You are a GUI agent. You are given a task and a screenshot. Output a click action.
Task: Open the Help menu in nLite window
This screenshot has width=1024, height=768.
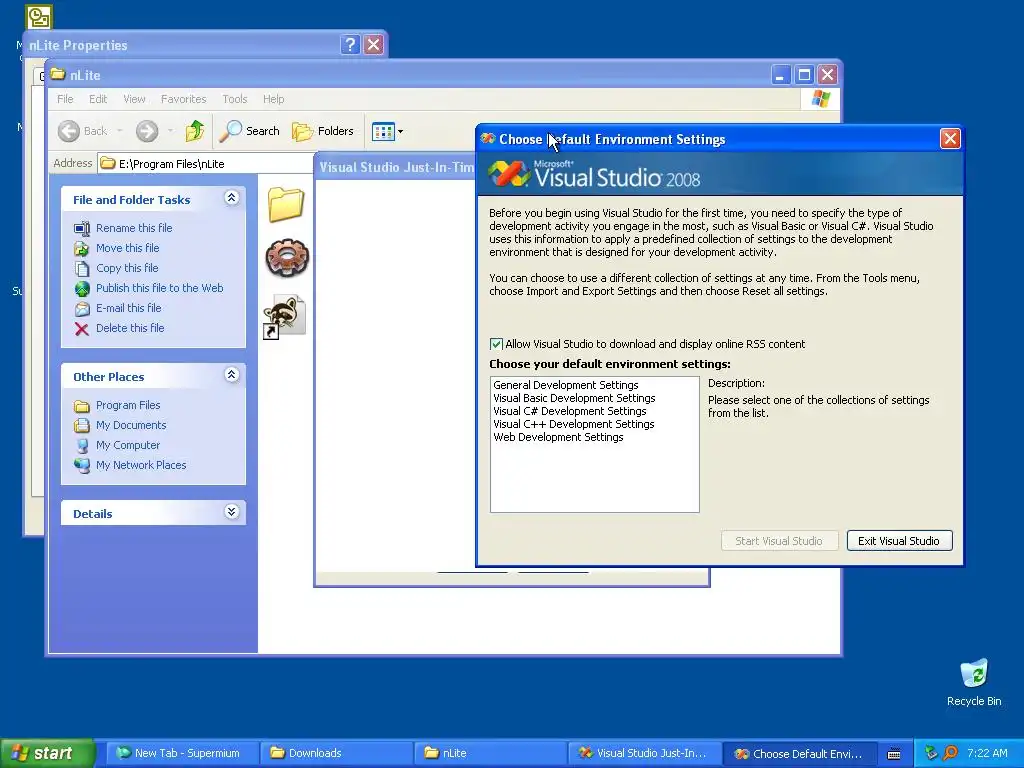(274, 99)
